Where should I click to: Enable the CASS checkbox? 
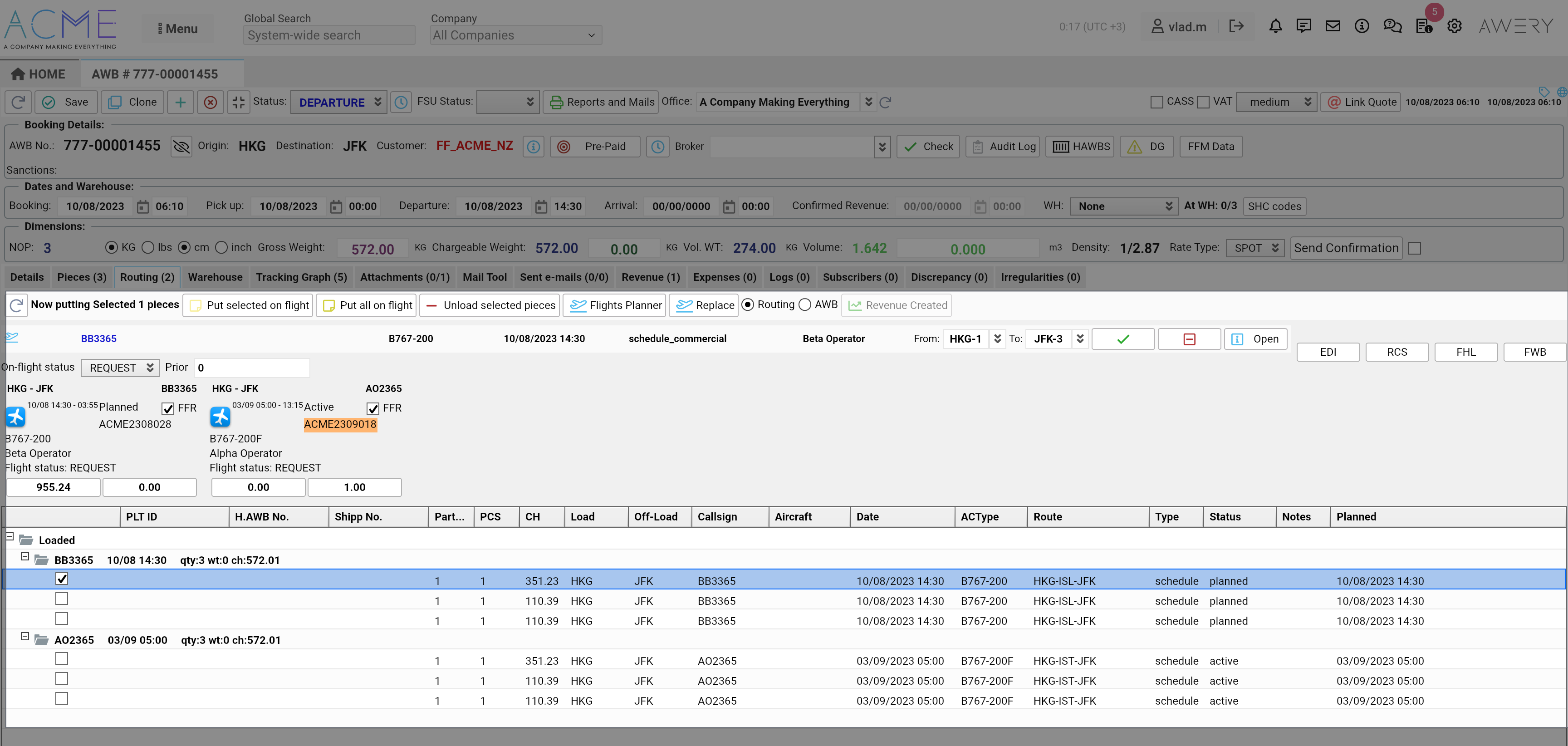[1156, 102]
